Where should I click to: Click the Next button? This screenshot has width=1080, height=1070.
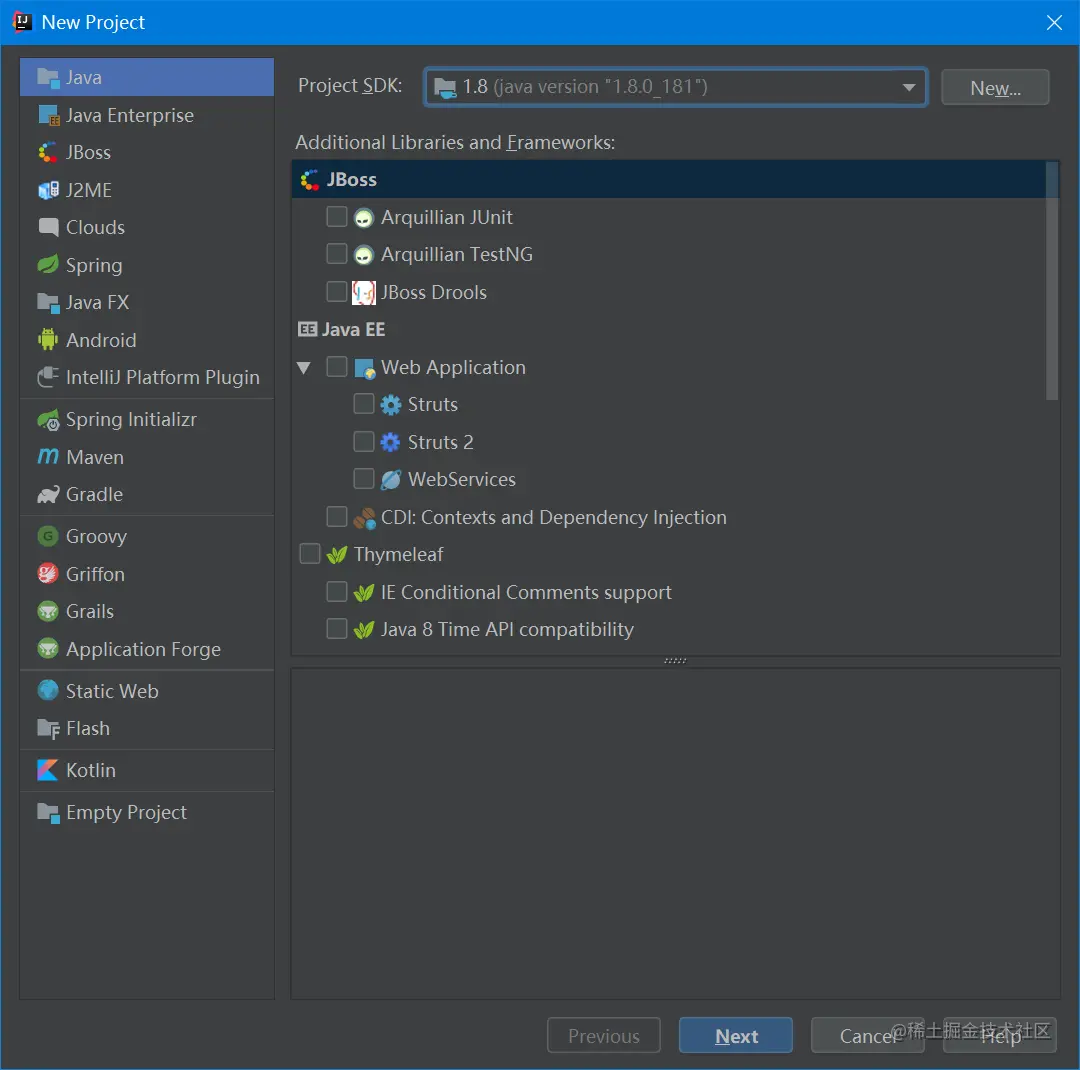[x=736, y=1036]
